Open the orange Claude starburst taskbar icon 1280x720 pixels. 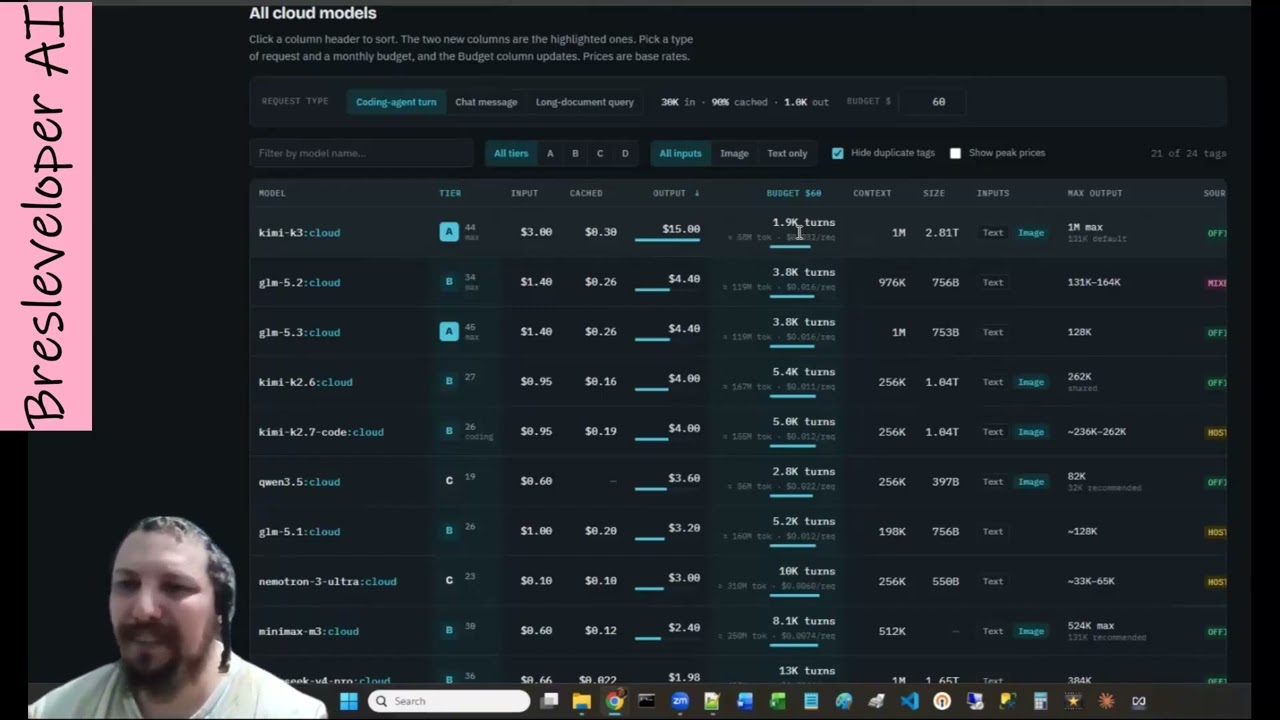pos(1106,701)
